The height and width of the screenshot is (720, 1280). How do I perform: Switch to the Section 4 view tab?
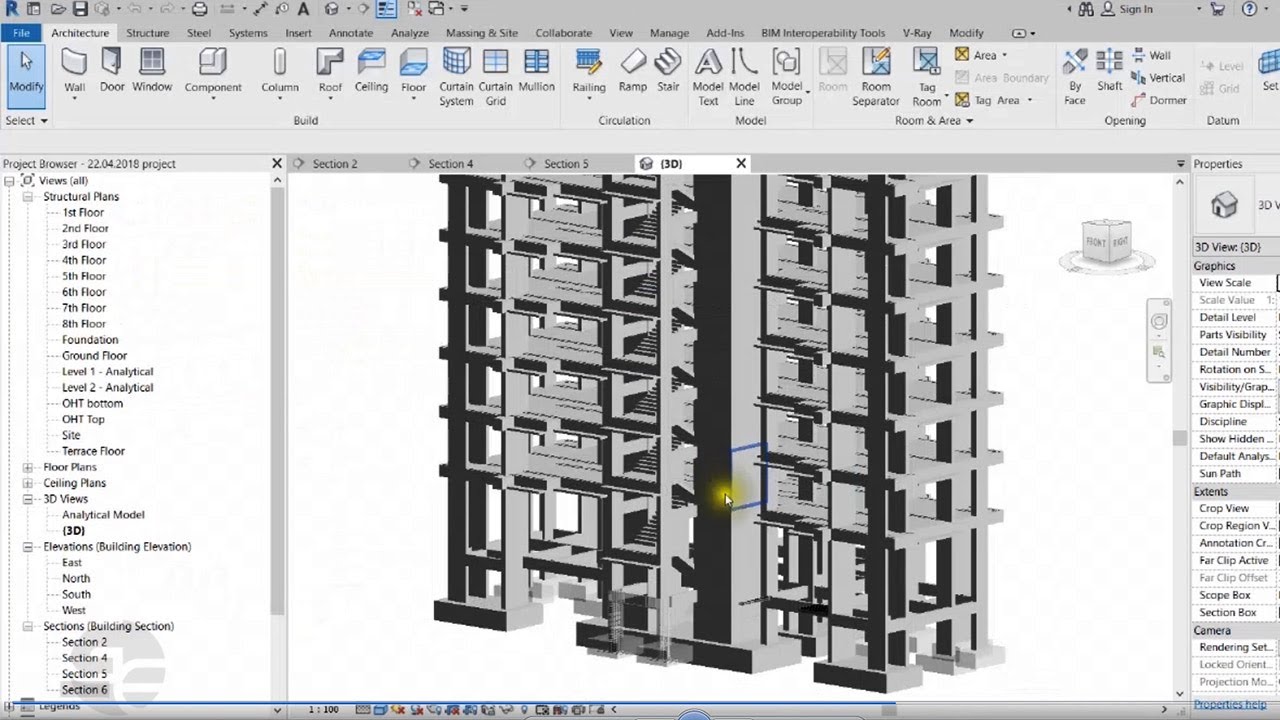click(450, 164)
